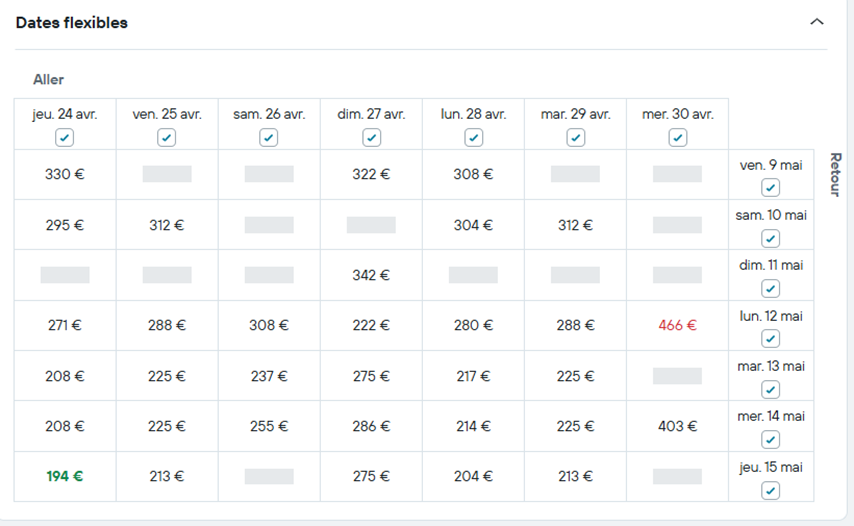
Task: Toggle the mar. 13 mai return checkbox
Action: click(770, 389)
